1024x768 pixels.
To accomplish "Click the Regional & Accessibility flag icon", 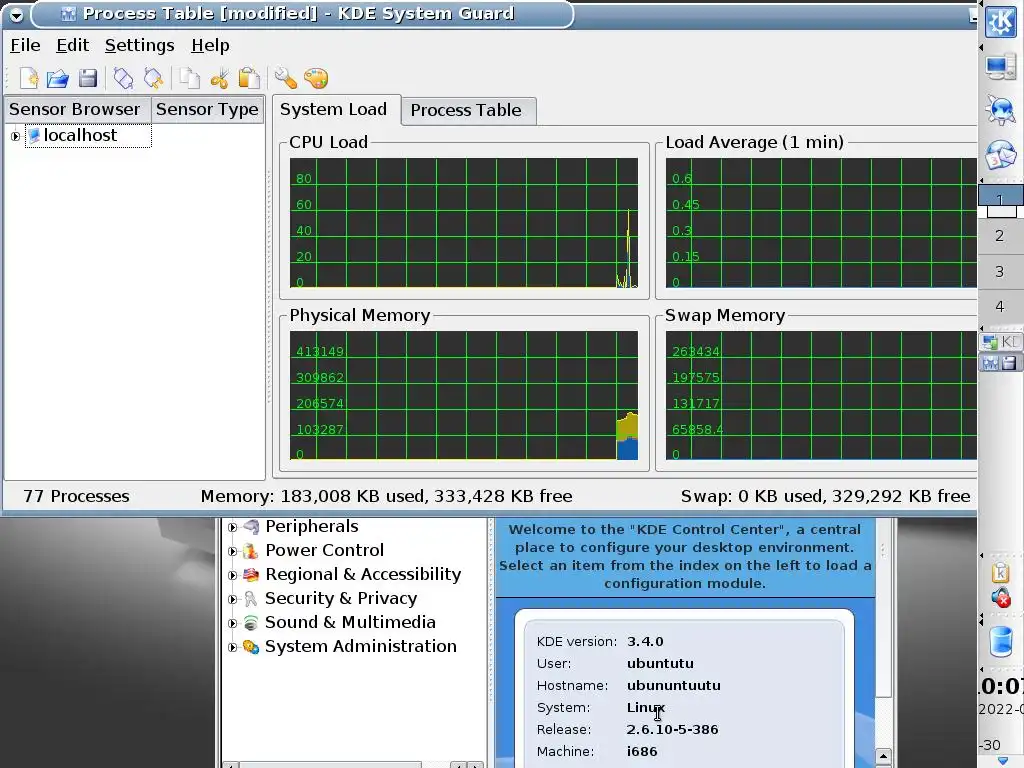I will (251, 575).
